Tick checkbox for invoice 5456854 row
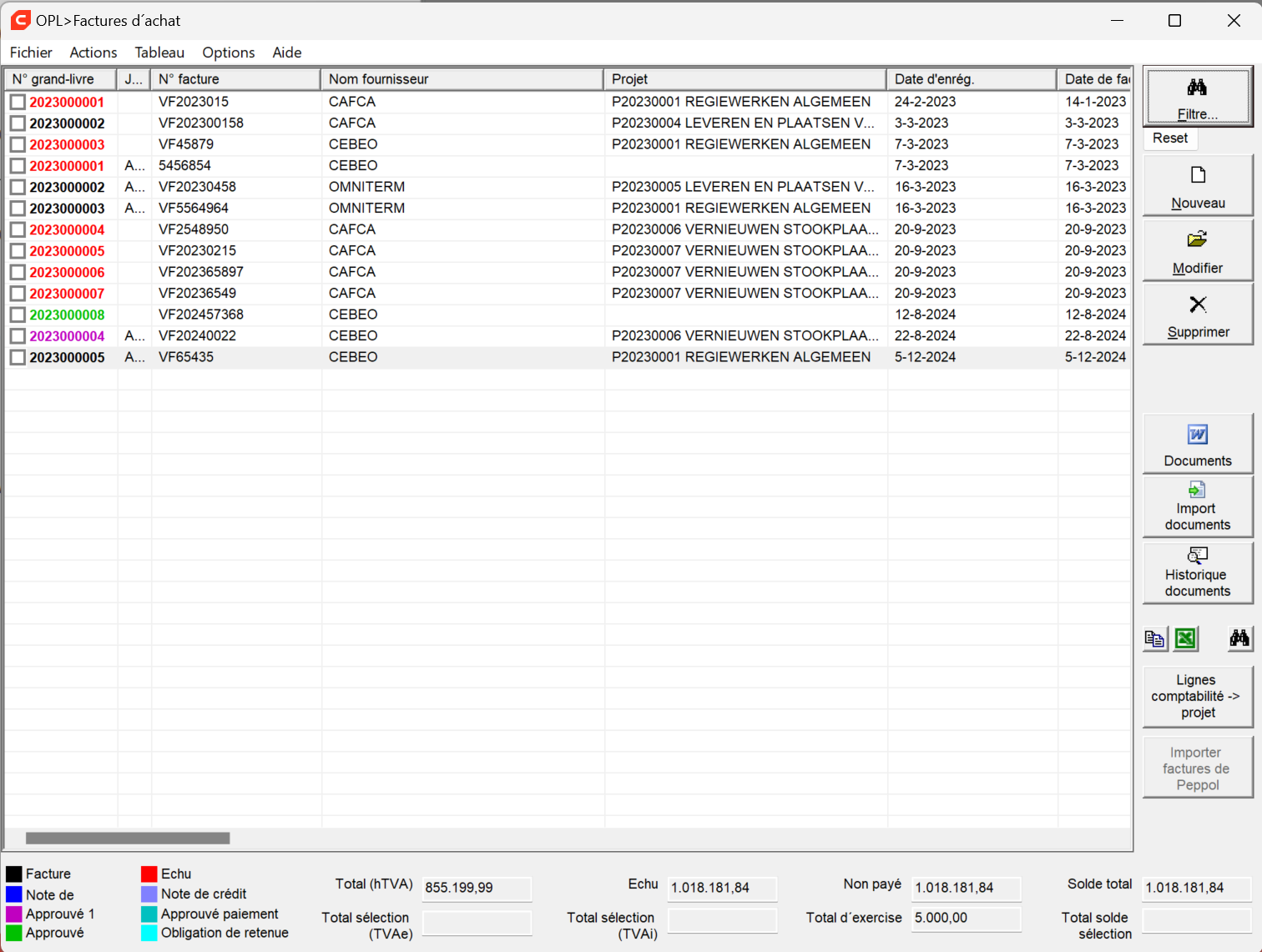 [x=18, y=166]
